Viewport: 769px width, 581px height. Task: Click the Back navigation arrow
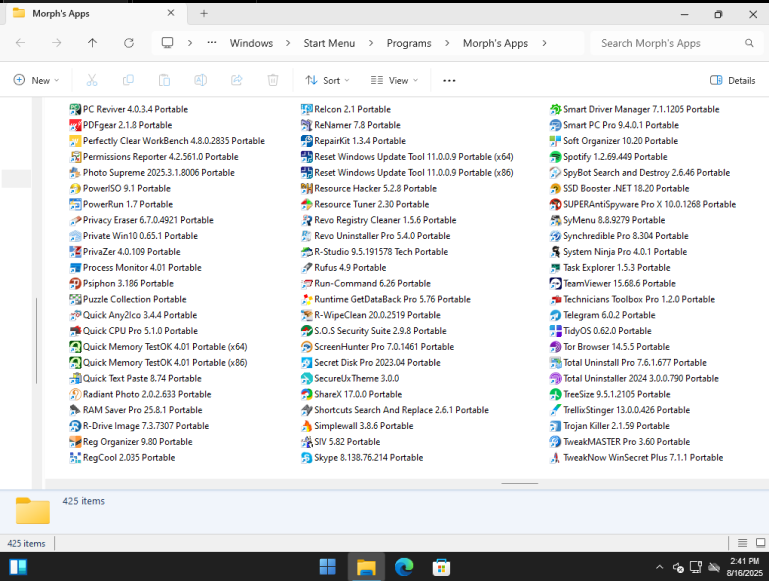click(21, 43)
